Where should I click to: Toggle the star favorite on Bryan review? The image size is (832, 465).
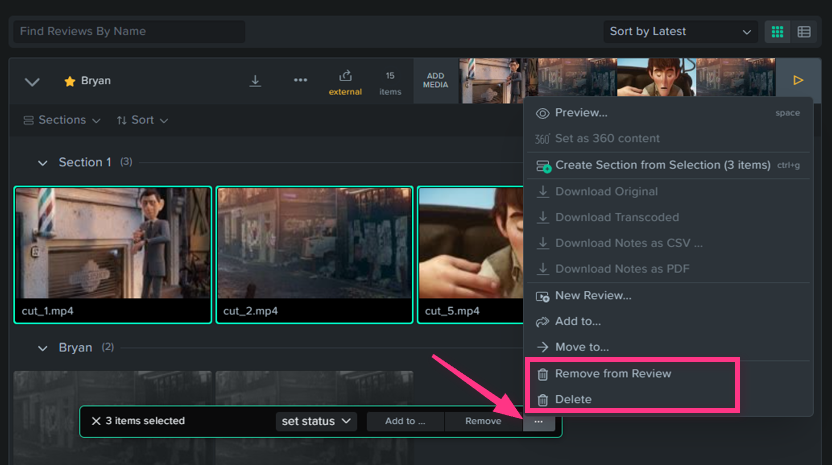pos(70,81)
